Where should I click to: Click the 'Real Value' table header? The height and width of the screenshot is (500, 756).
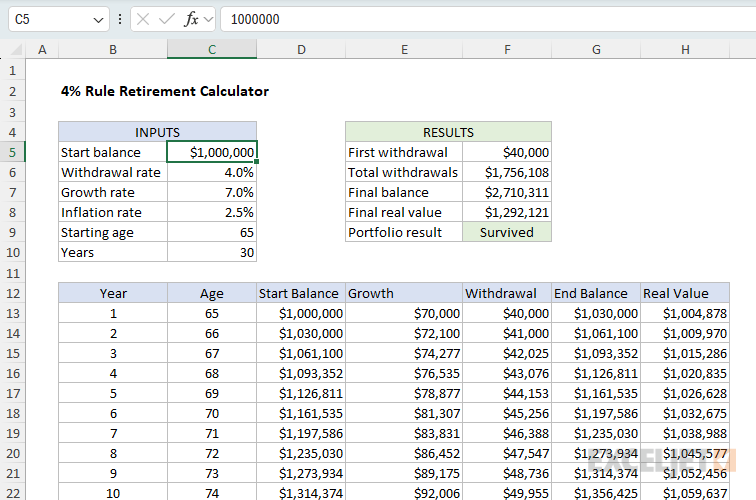click(685, 293)
